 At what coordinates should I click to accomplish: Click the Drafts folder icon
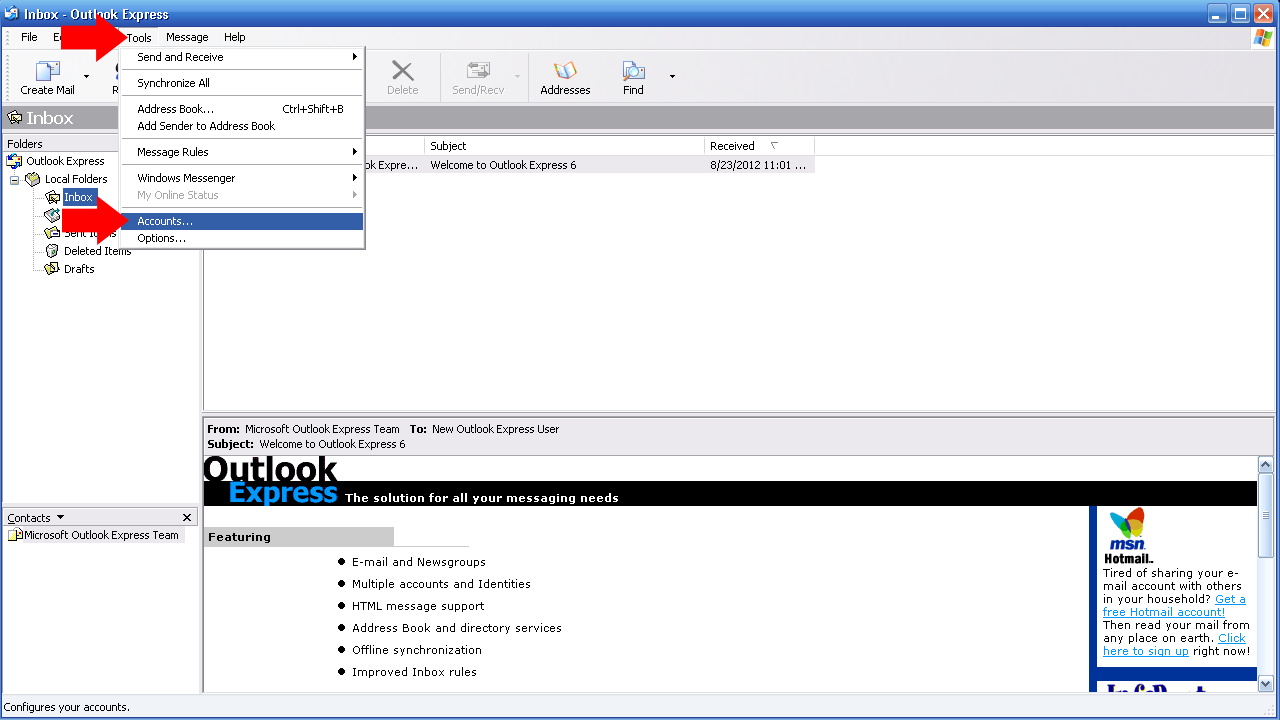coord(52,269)
